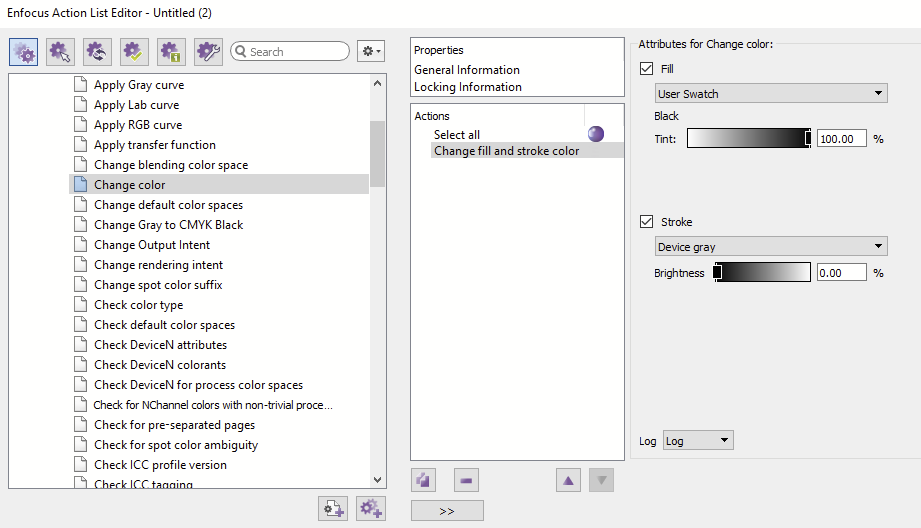Click the action list scrollbar thumb
This screenshot has width=921, height=528.
point(378,154)
